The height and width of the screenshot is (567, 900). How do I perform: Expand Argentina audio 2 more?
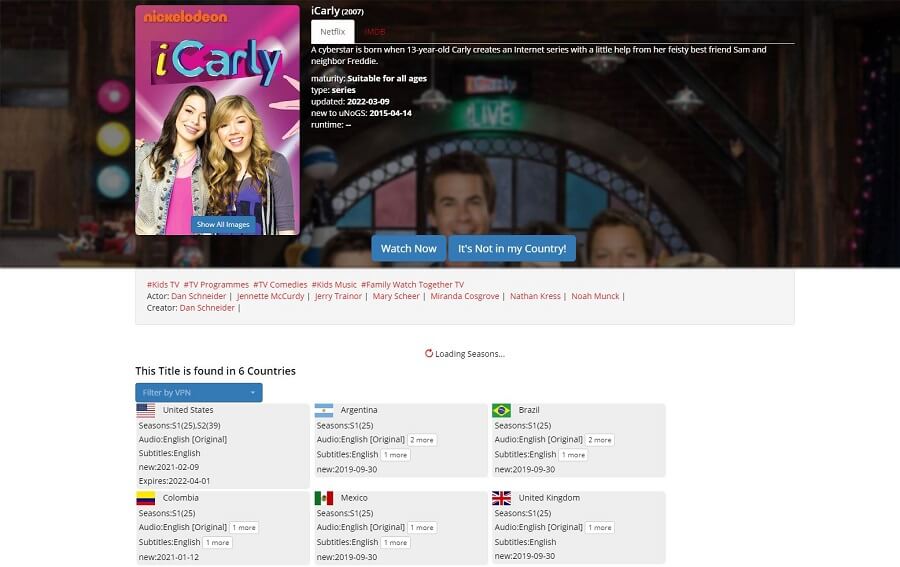pos(422,440)
